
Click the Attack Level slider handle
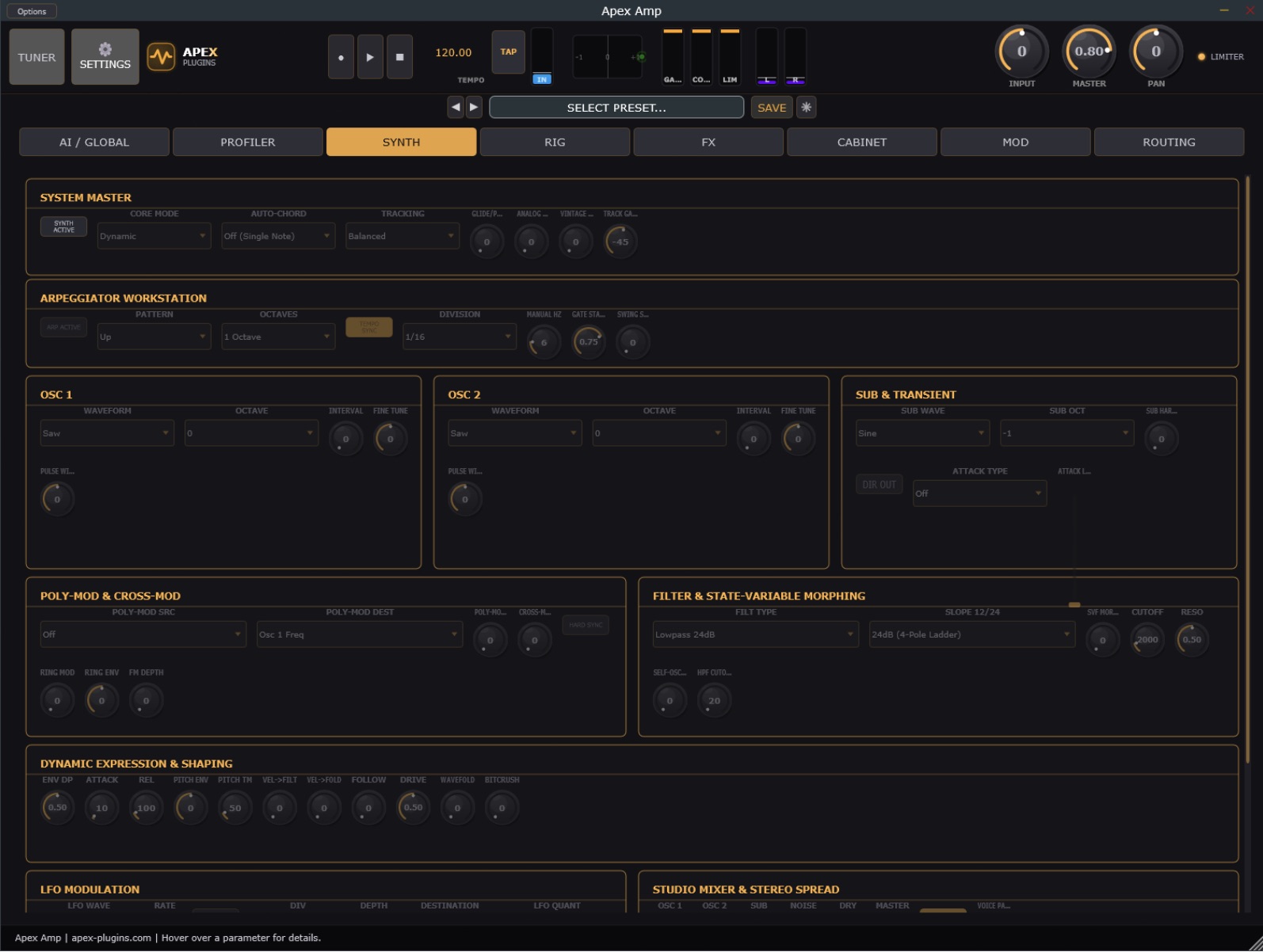point(1074,604)
